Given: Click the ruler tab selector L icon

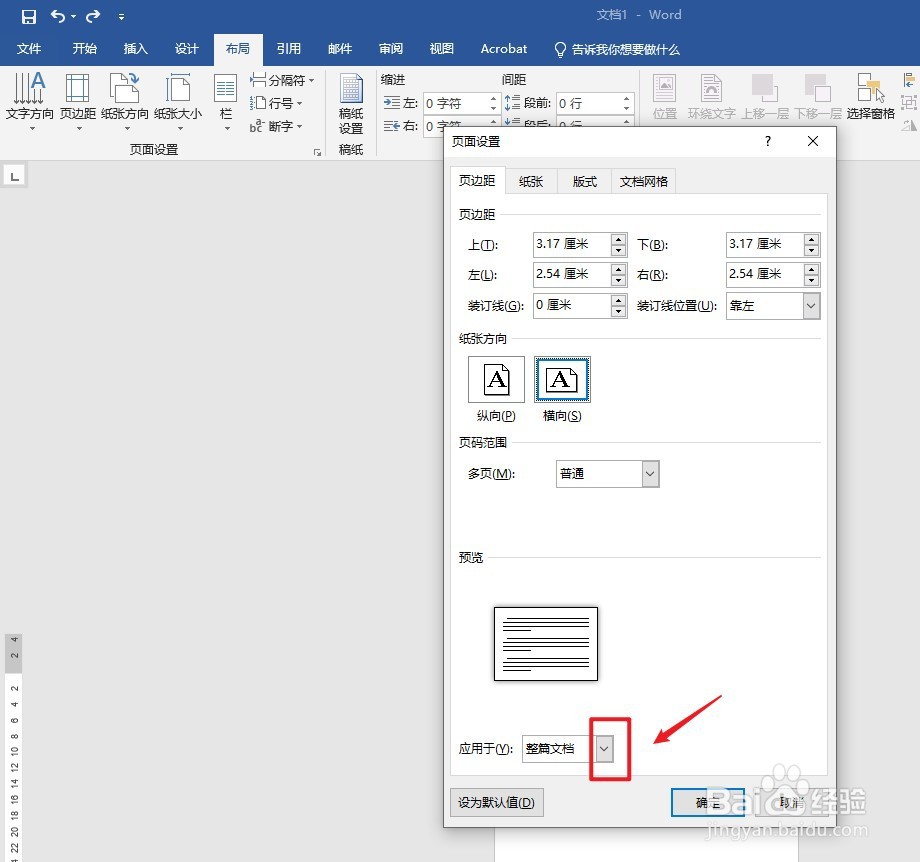Looking at the screenshot, I should (15, 176).
